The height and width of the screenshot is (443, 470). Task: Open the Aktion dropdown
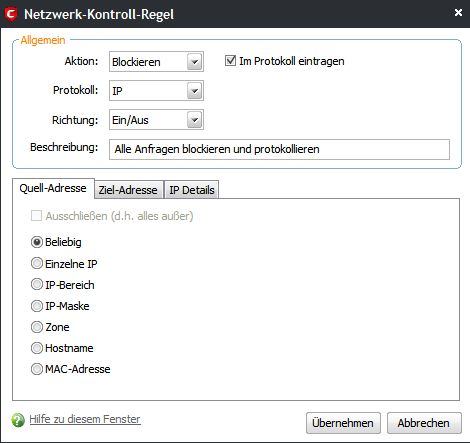(x=156, y=61)
